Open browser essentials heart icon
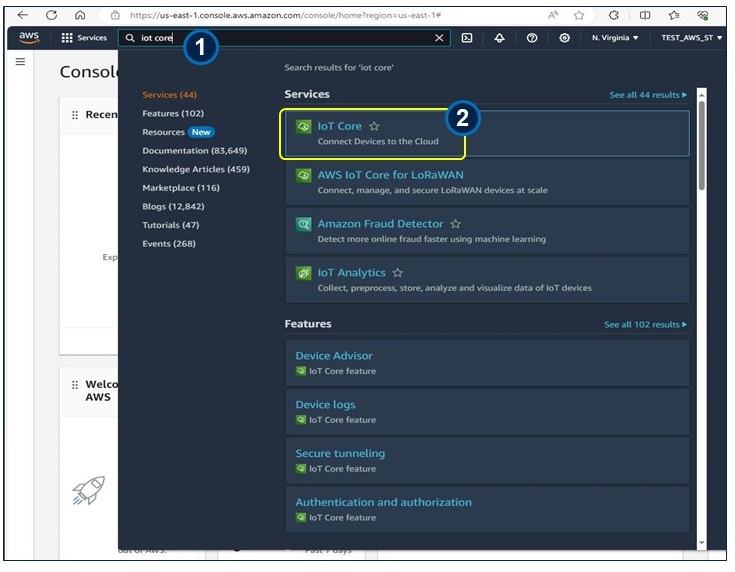 coord(703,15)
